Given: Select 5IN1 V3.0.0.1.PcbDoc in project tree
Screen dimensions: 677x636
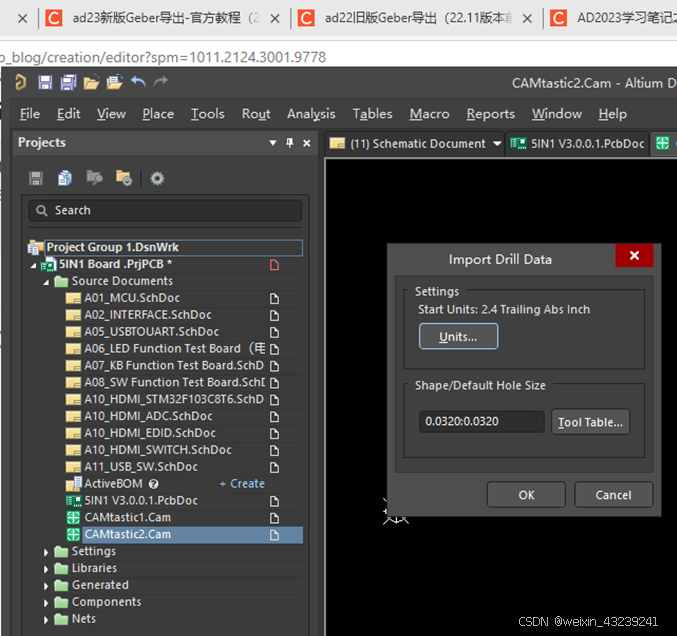Looking at the screenshot, I should pyautogui.click(x=141, y=500).
